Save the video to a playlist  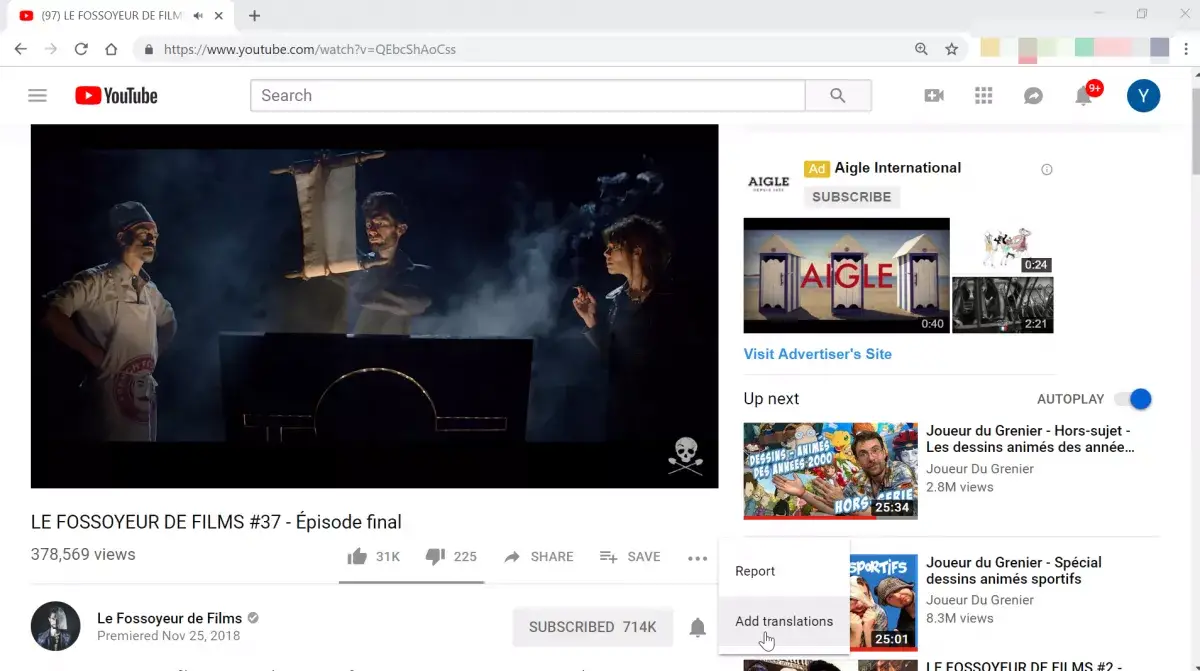[x=630, y=557]
